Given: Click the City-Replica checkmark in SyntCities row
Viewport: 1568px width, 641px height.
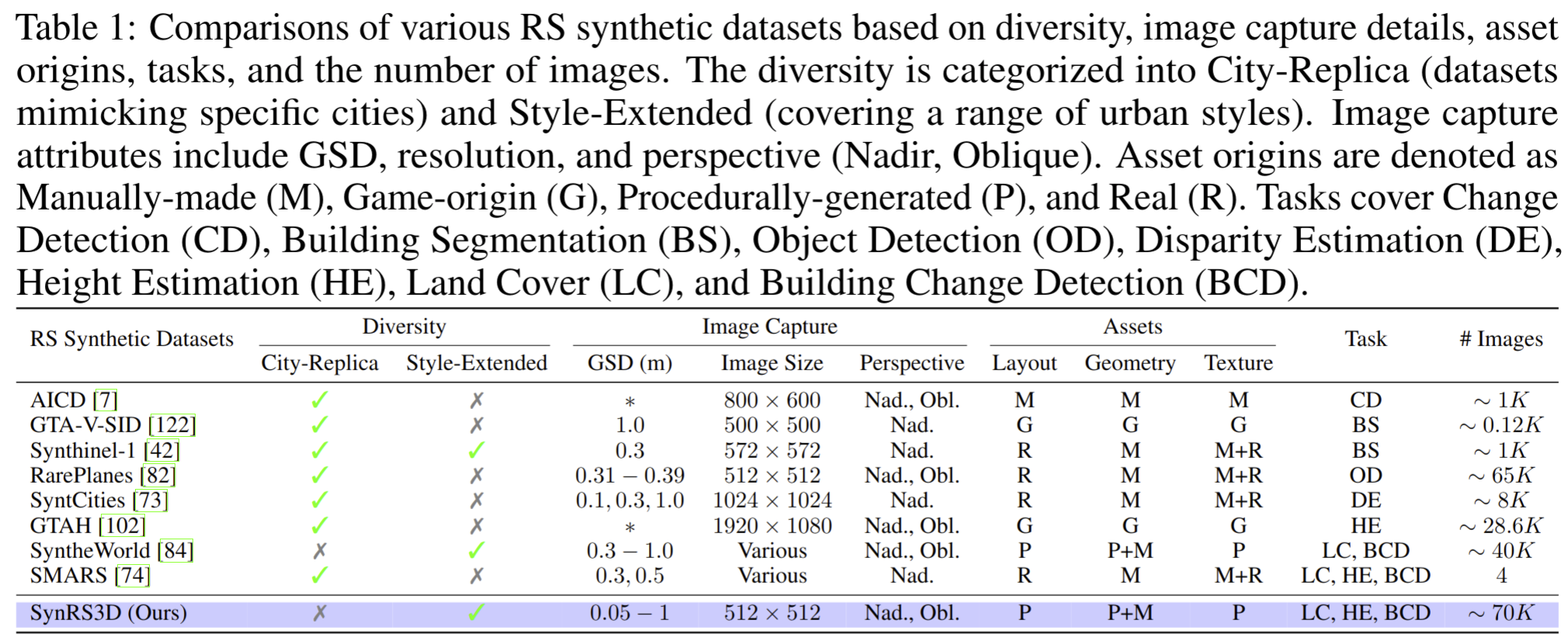Looking at the screenshot, I should pos(319,500).
